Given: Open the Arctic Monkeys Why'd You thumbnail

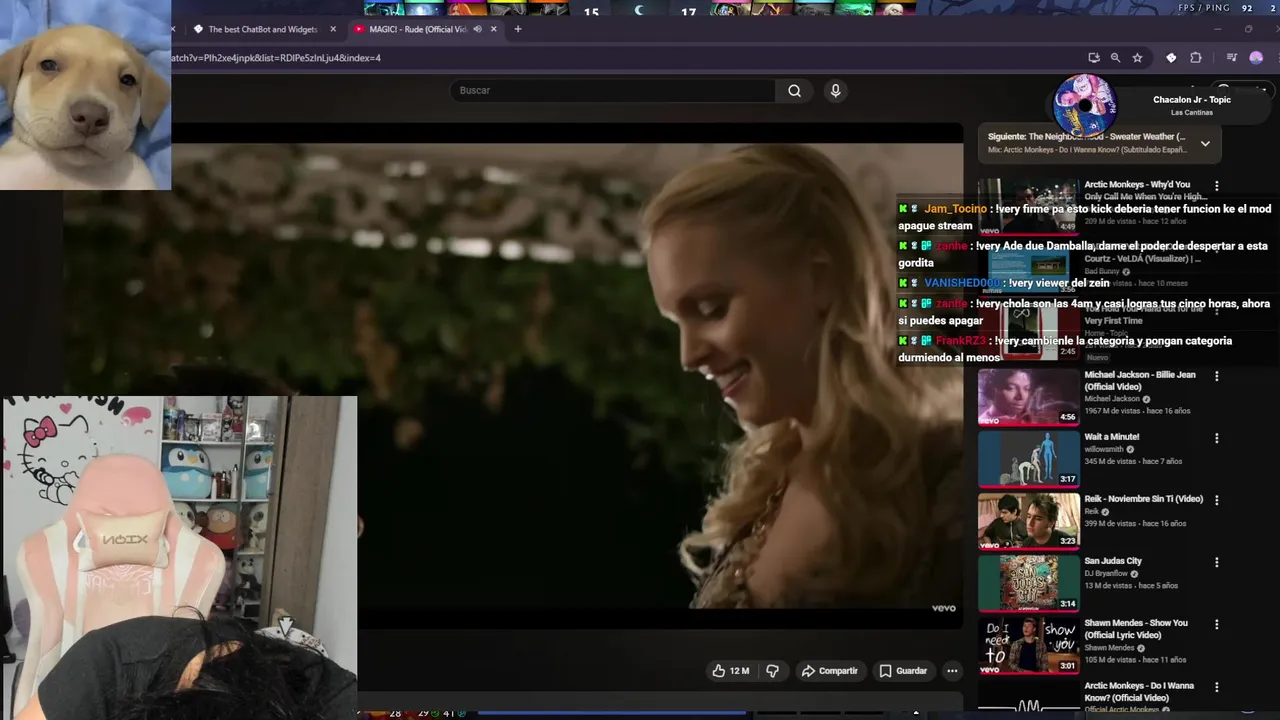Looking at the screenshot, I should [1029, 207].
